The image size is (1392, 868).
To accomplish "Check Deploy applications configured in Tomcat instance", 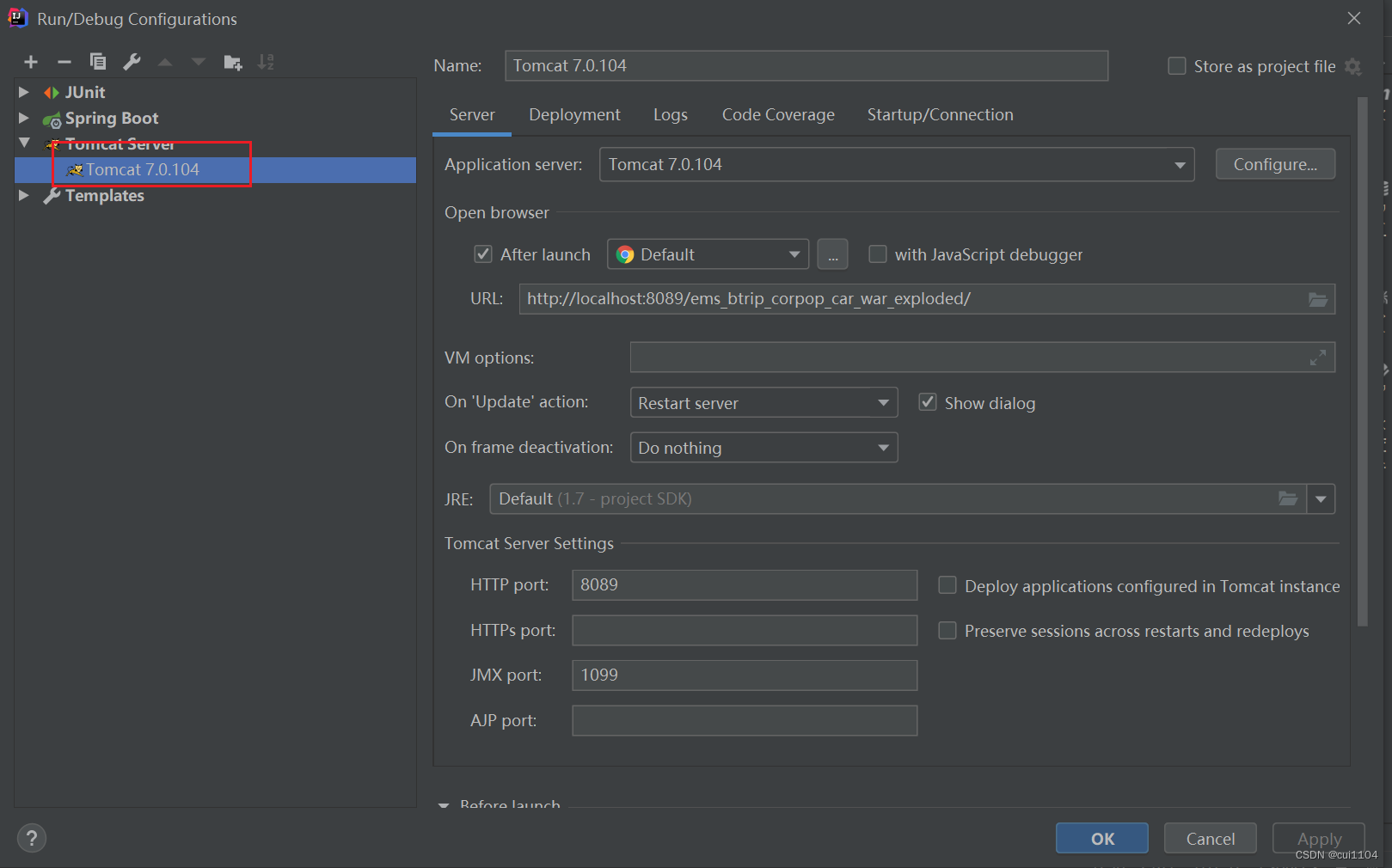I will [x=947, y=585].
